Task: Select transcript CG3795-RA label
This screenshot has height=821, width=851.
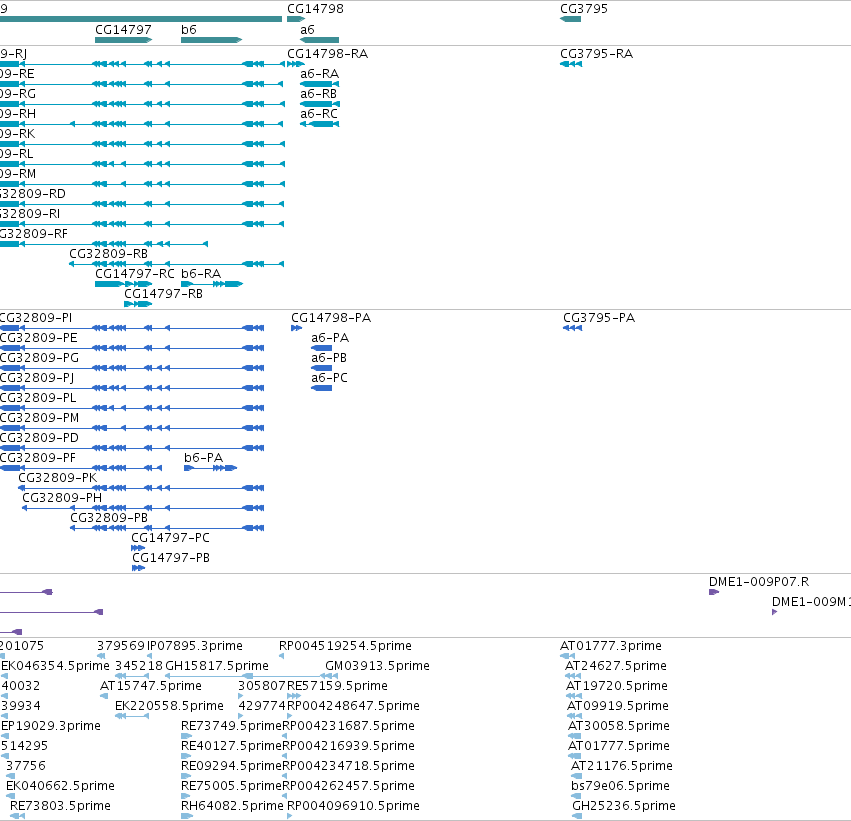Action: click(x=596, y=54)
